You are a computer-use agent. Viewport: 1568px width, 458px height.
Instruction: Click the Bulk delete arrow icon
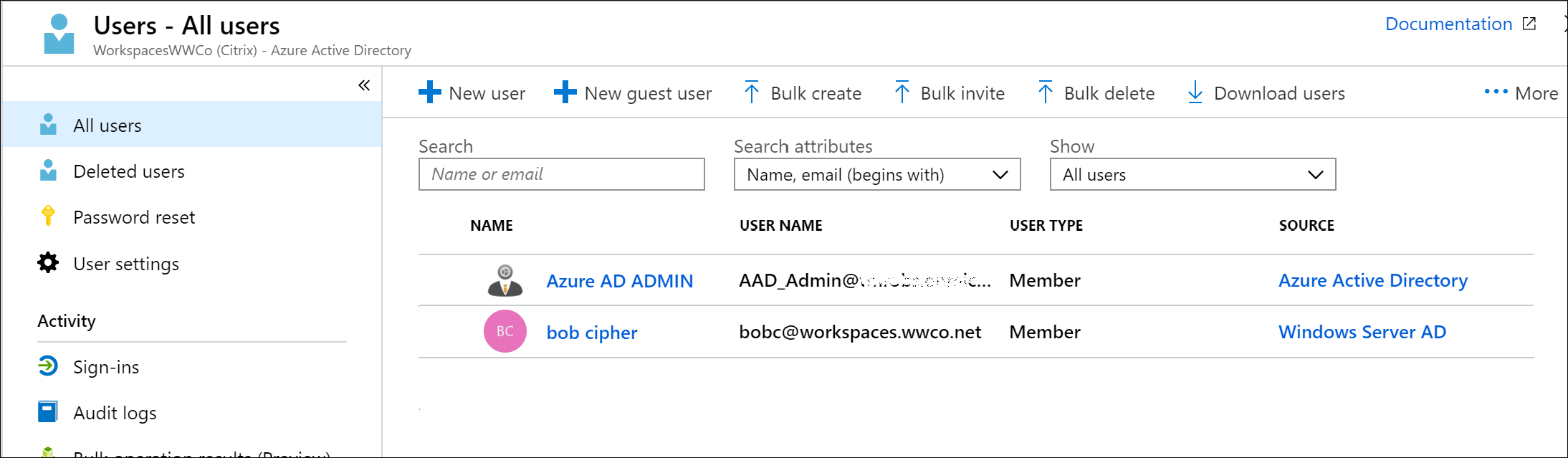pos(1045,92)
